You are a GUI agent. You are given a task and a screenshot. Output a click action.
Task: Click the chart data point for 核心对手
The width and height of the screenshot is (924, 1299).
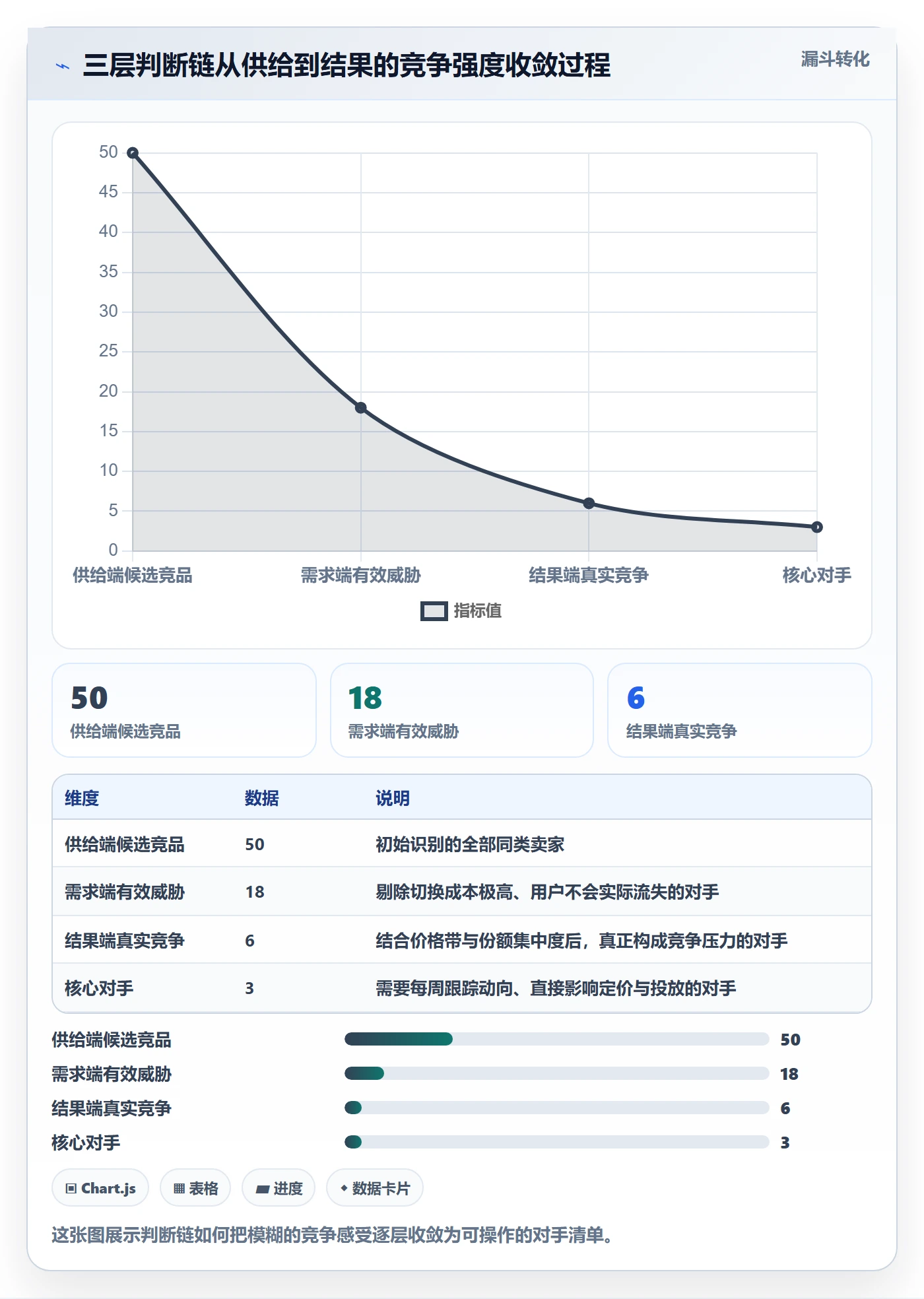817,527
